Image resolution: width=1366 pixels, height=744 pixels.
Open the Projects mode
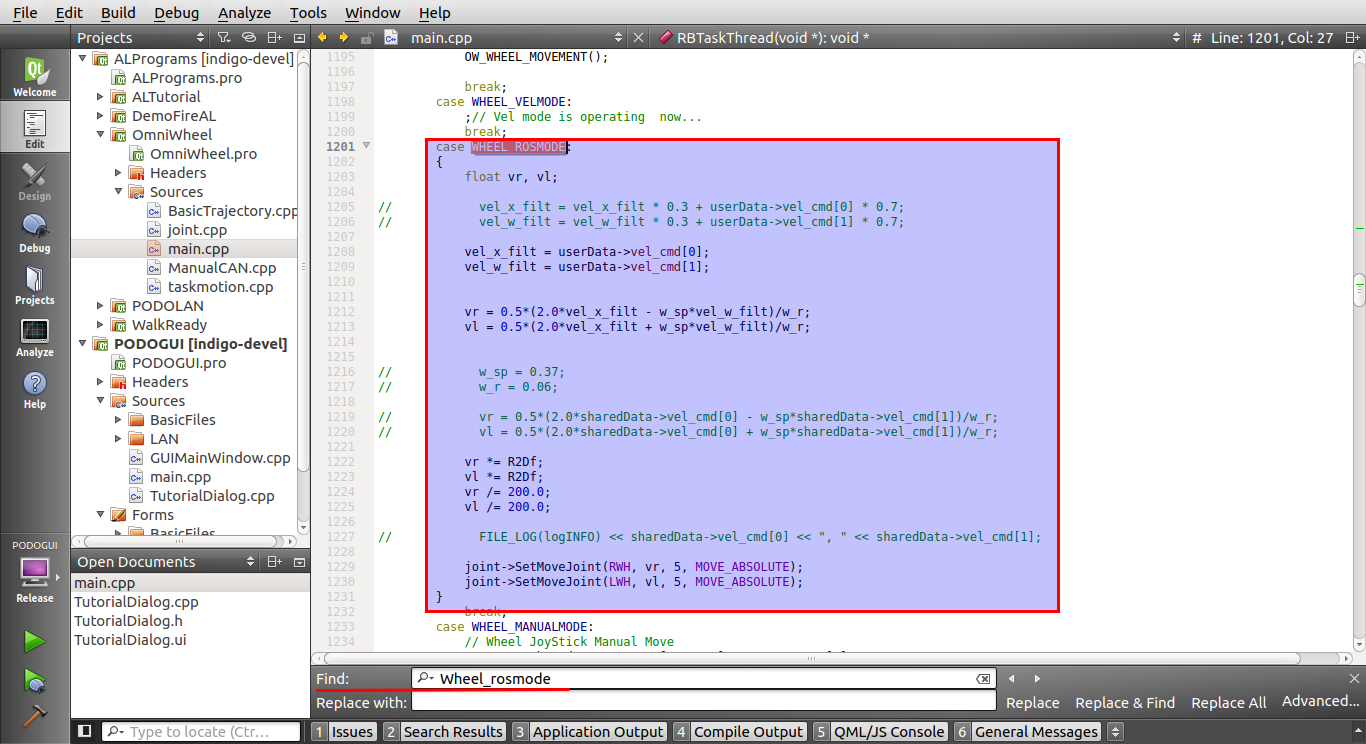coord(34,286)
